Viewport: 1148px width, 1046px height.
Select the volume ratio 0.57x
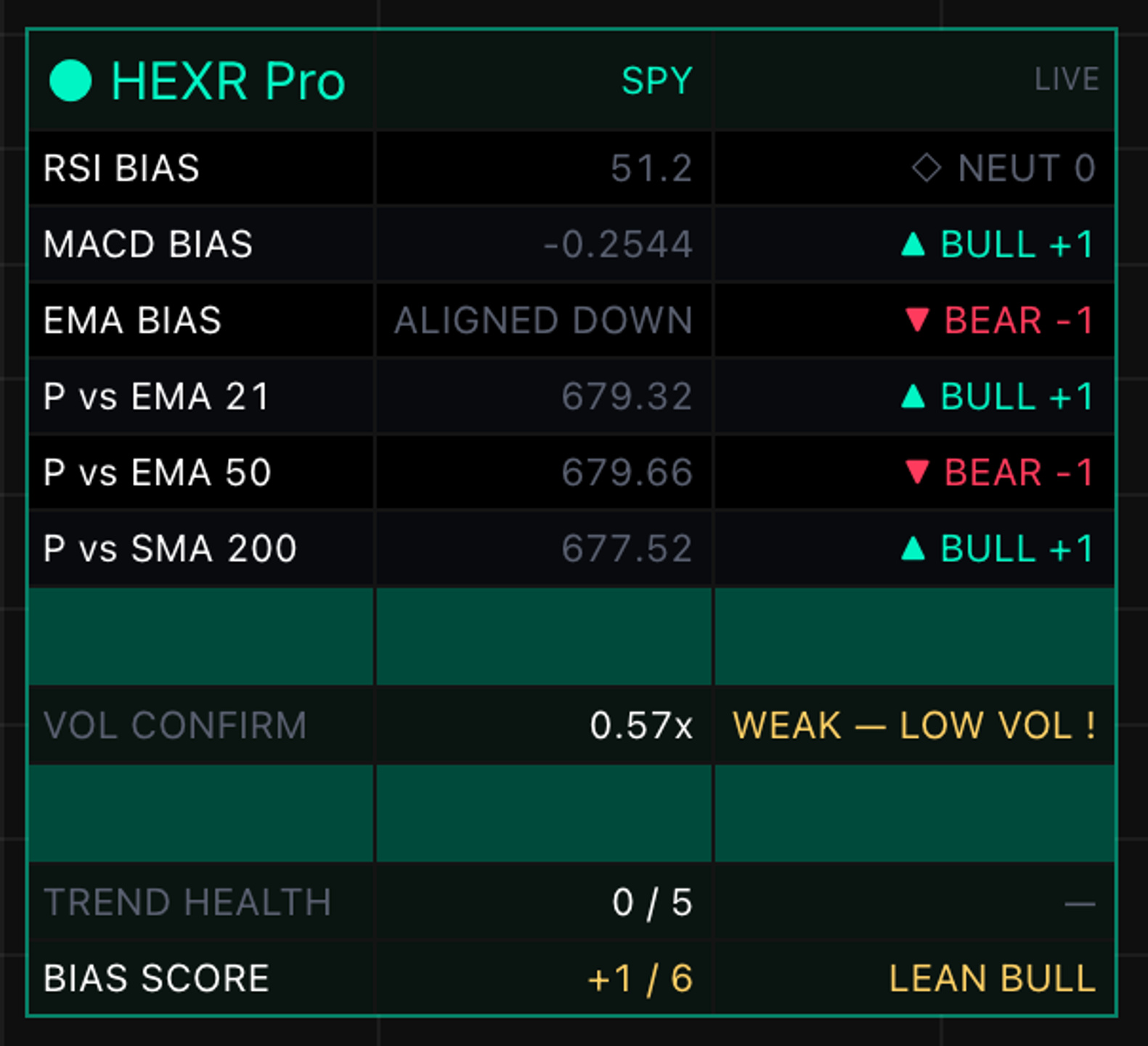(641, 726)
